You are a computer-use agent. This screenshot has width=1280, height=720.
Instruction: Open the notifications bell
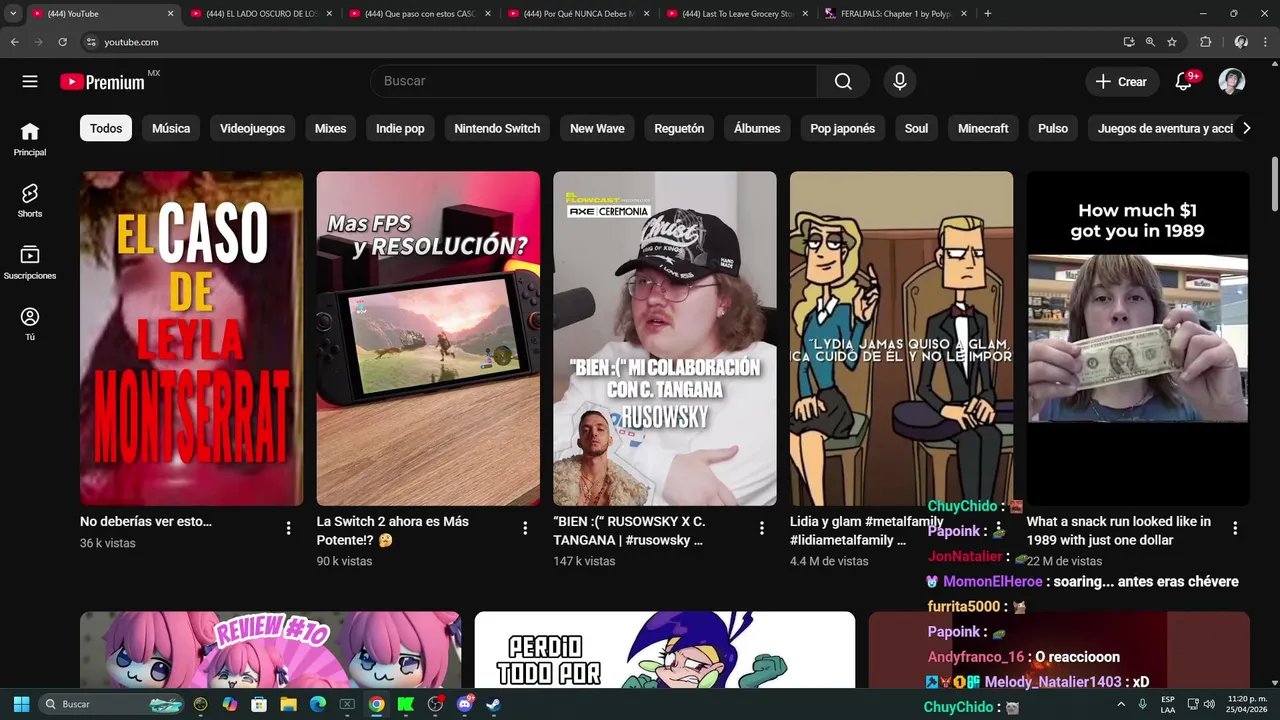click(1183, 82)
